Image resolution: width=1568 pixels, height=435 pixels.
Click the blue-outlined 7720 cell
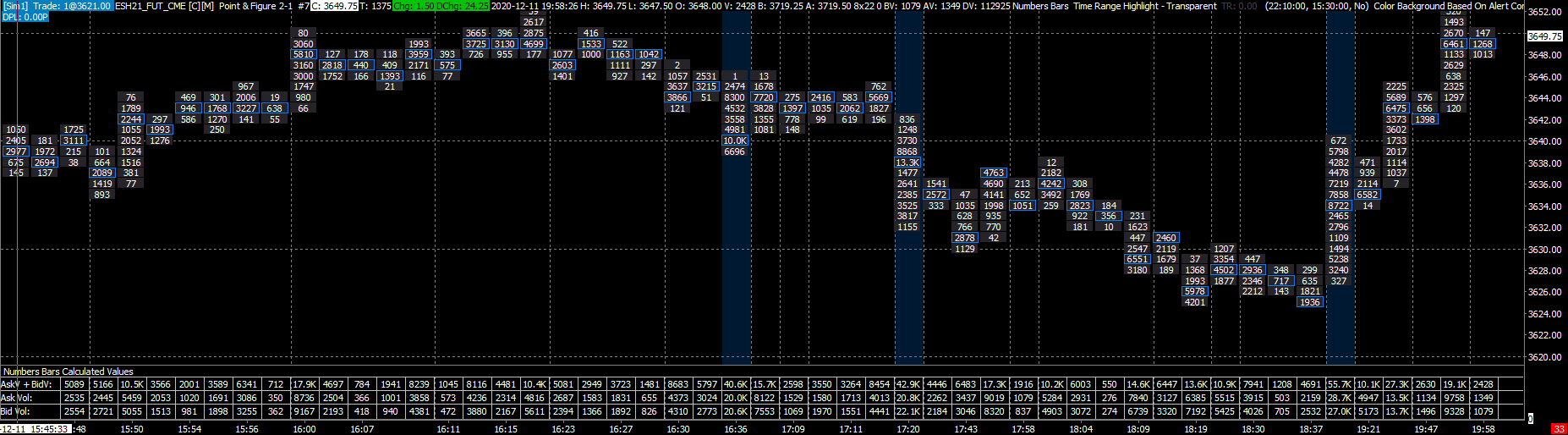point(764,98)
